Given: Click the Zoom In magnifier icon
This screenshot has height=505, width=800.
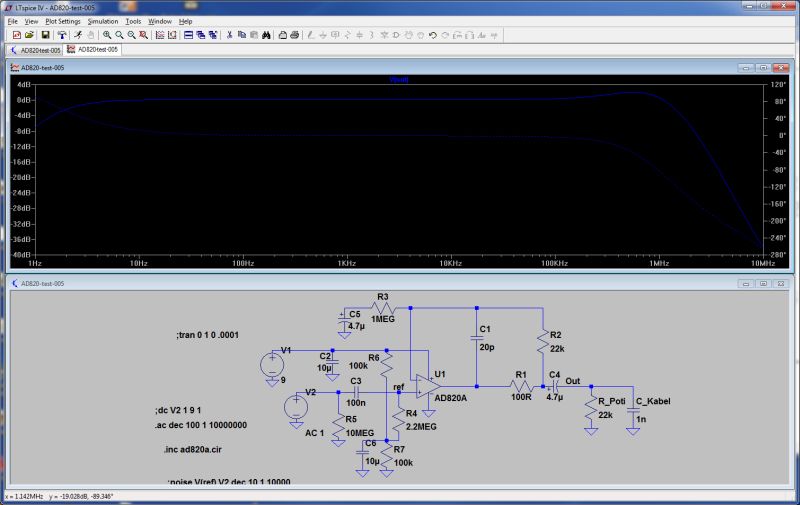Looking at the screenshot, I should tap(107, 35).
